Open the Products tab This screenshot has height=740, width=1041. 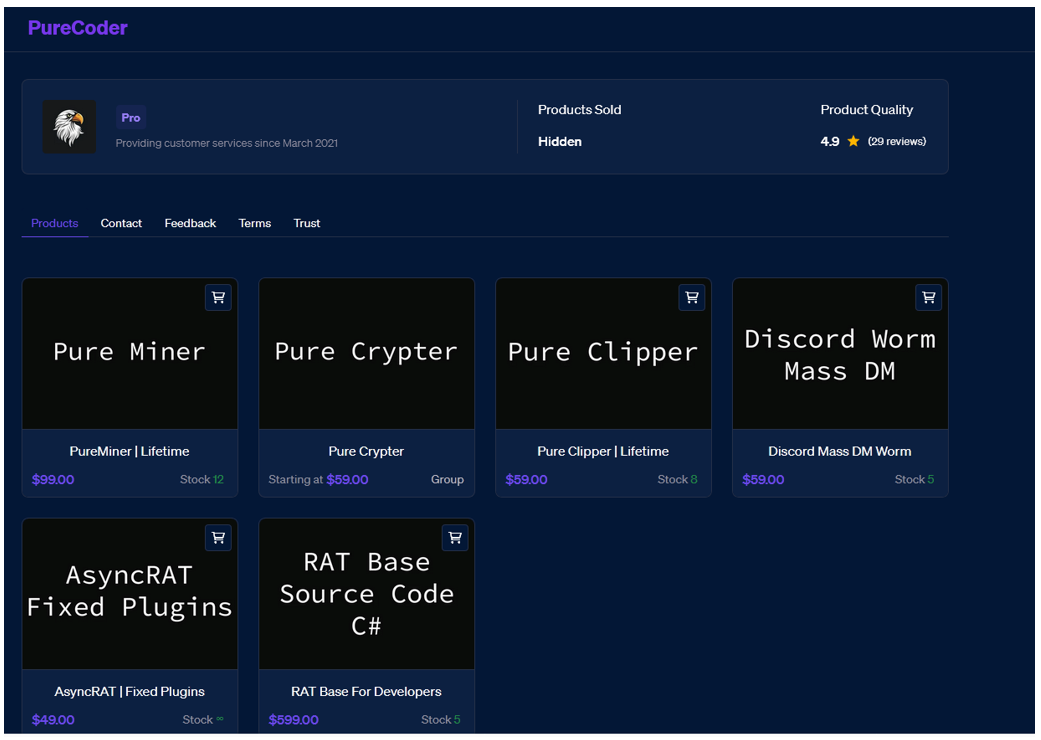(54, 223)
